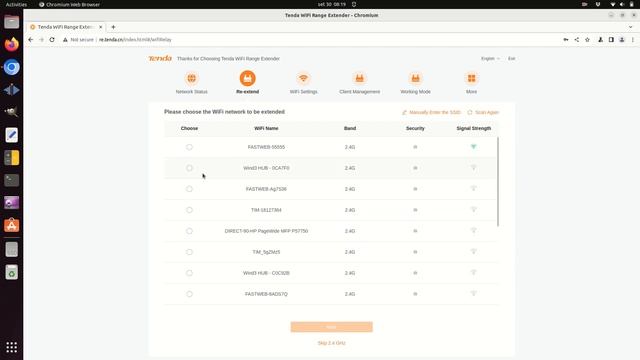Viewport: 640px width, 360px height.
Task: Select the Re-extend icon
Action: click(x=247, y=78)
